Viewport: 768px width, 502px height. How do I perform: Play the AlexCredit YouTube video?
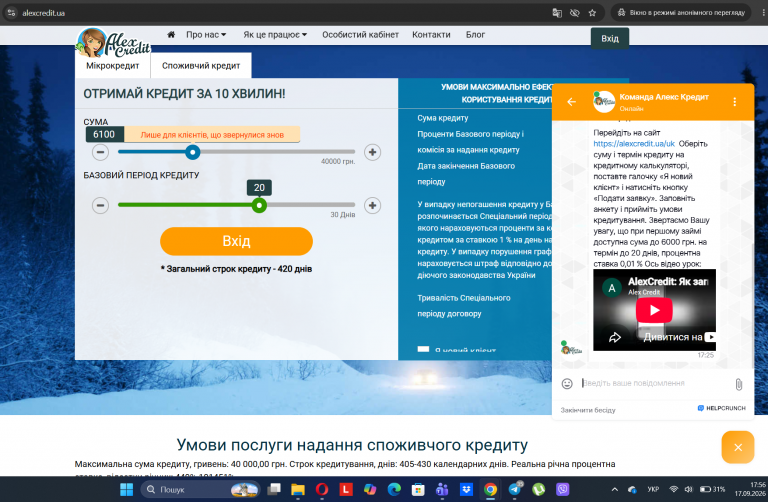click(x=654, y=310)
